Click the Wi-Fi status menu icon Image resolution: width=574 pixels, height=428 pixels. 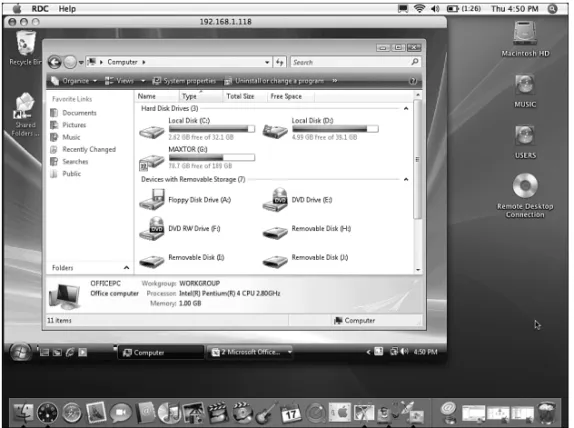pos(419,8)
